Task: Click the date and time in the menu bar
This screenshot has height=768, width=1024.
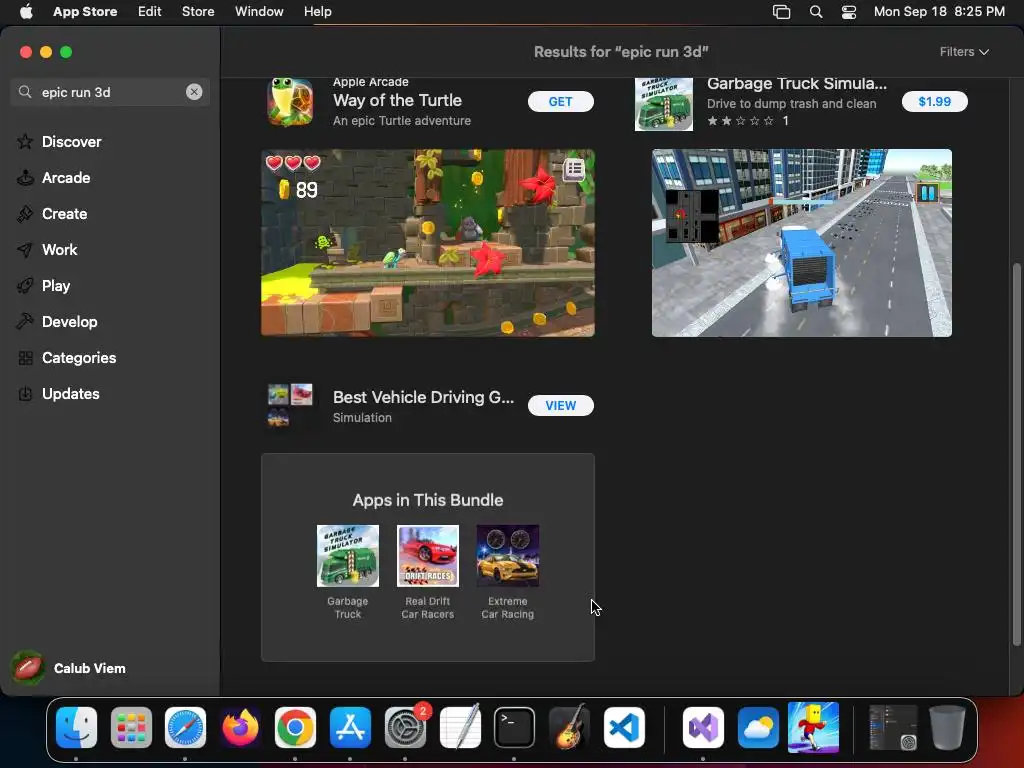Action: [939, 12]
